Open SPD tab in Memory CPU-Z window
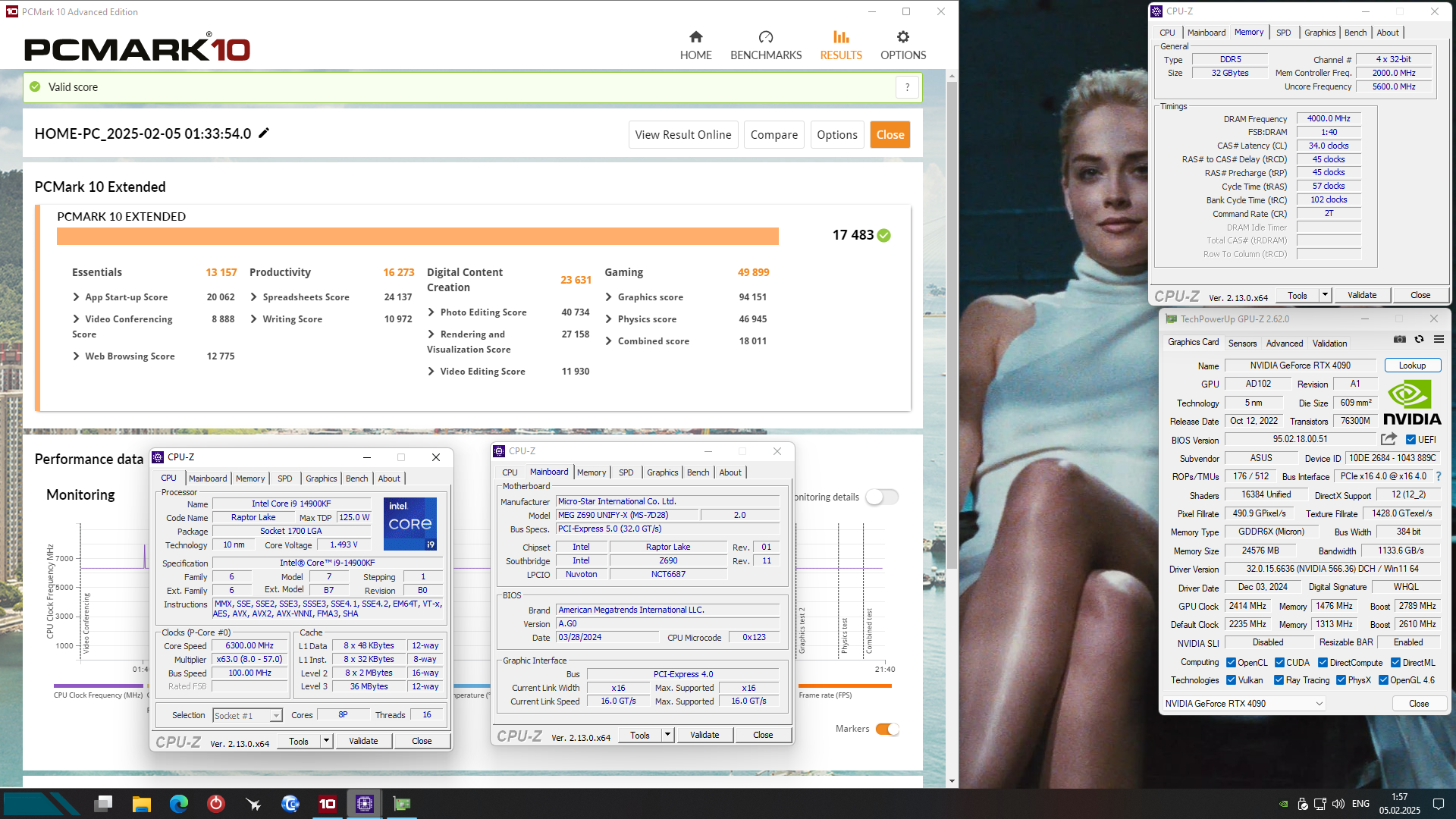Screen dimensions: 1456x819 point(1283,33)
